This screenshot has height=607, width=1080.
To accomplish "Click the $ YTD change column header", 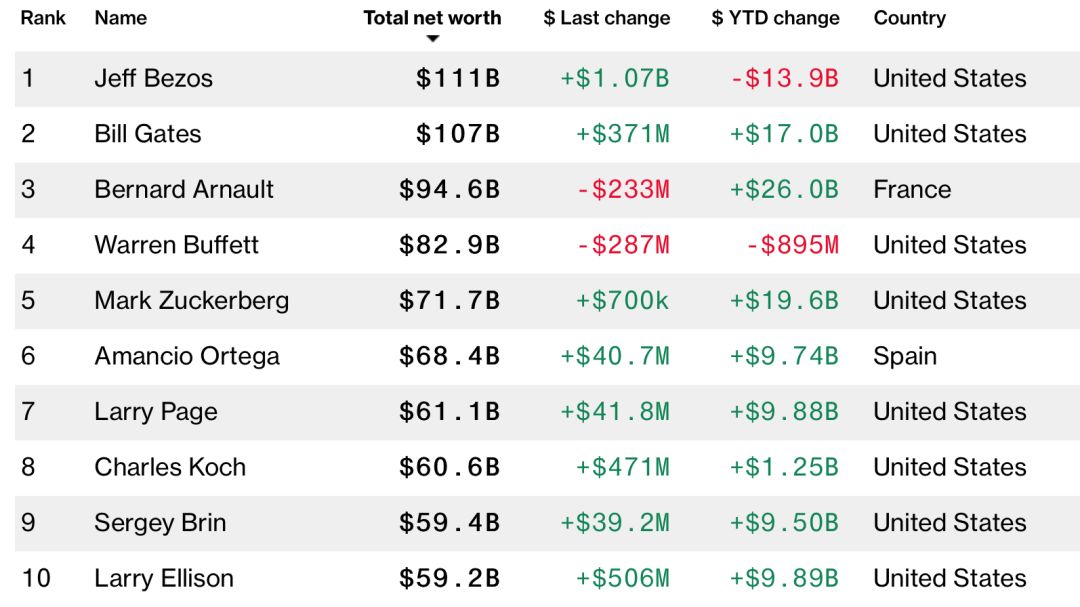I will coord(776,18).
